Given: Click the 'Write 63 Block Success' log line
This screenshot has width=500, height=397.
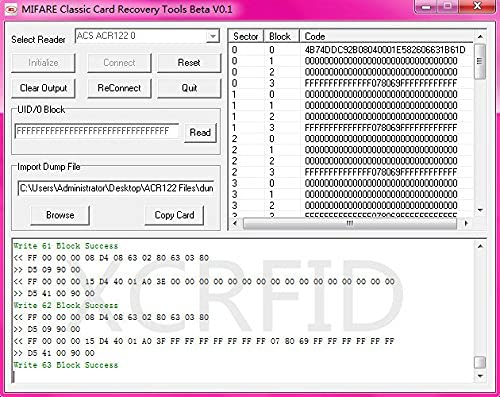Looking at the screenshot, I should tap(66, 365).
